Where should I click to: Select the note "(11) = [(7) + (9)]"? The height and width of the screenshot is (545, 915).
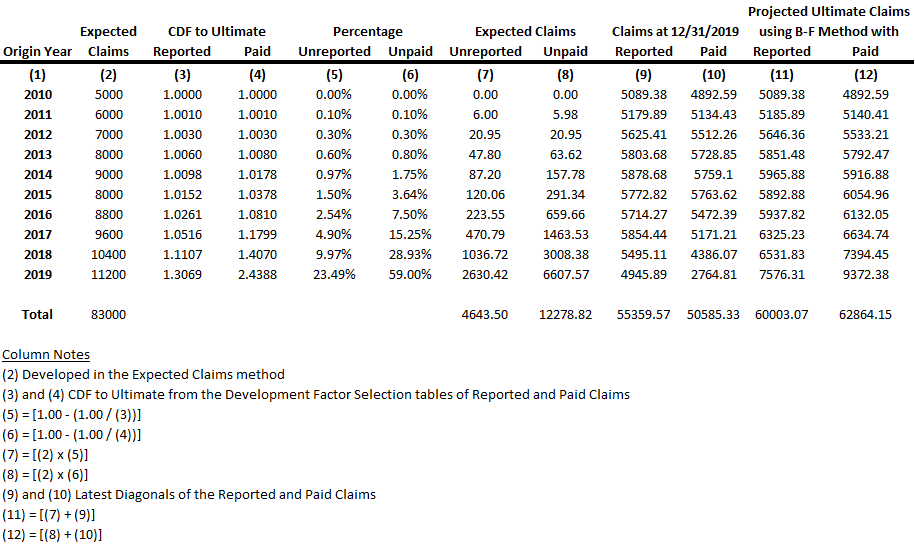[x=53, y=514]
